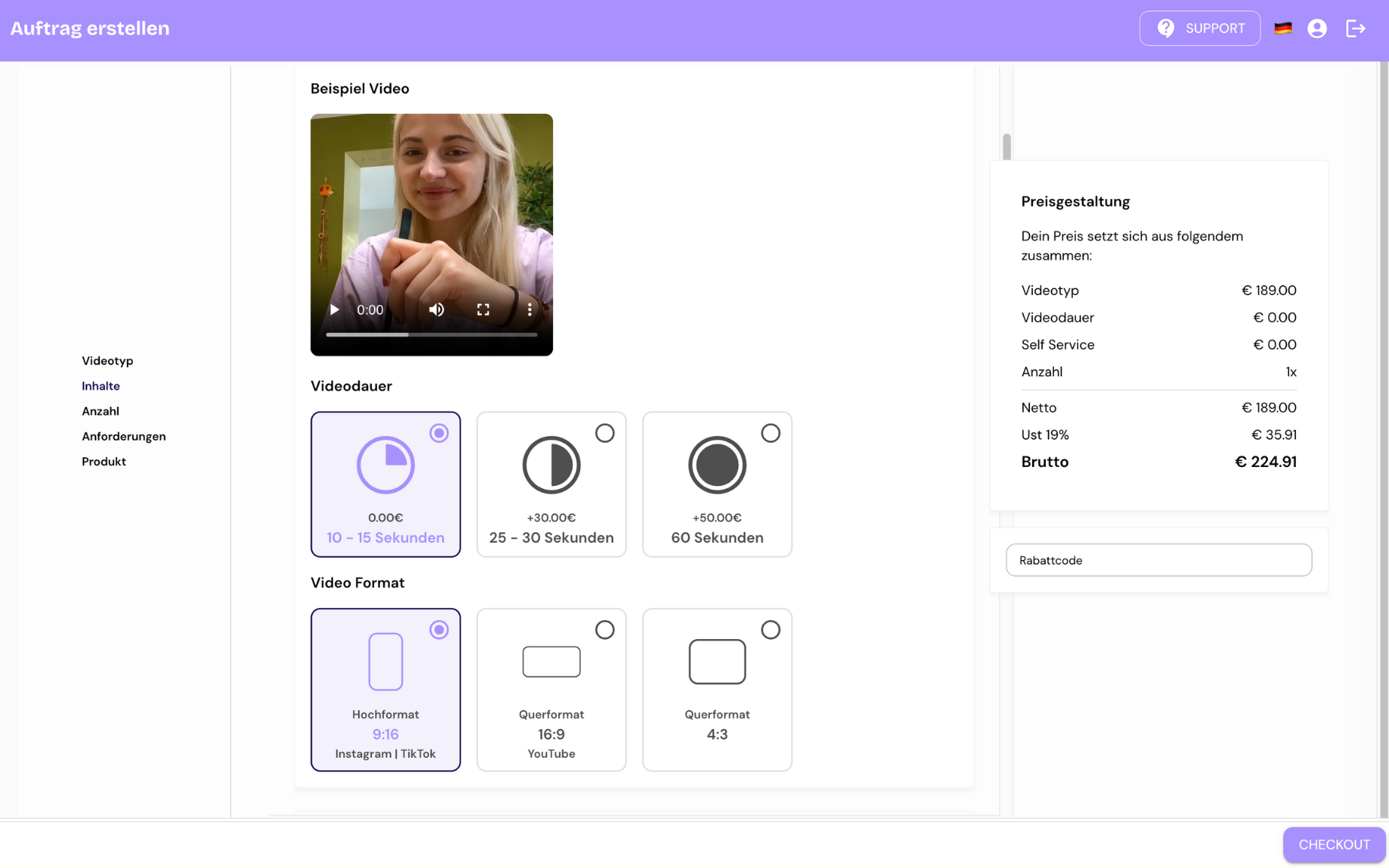Click the CHECKOUT button

[1333, 844]
